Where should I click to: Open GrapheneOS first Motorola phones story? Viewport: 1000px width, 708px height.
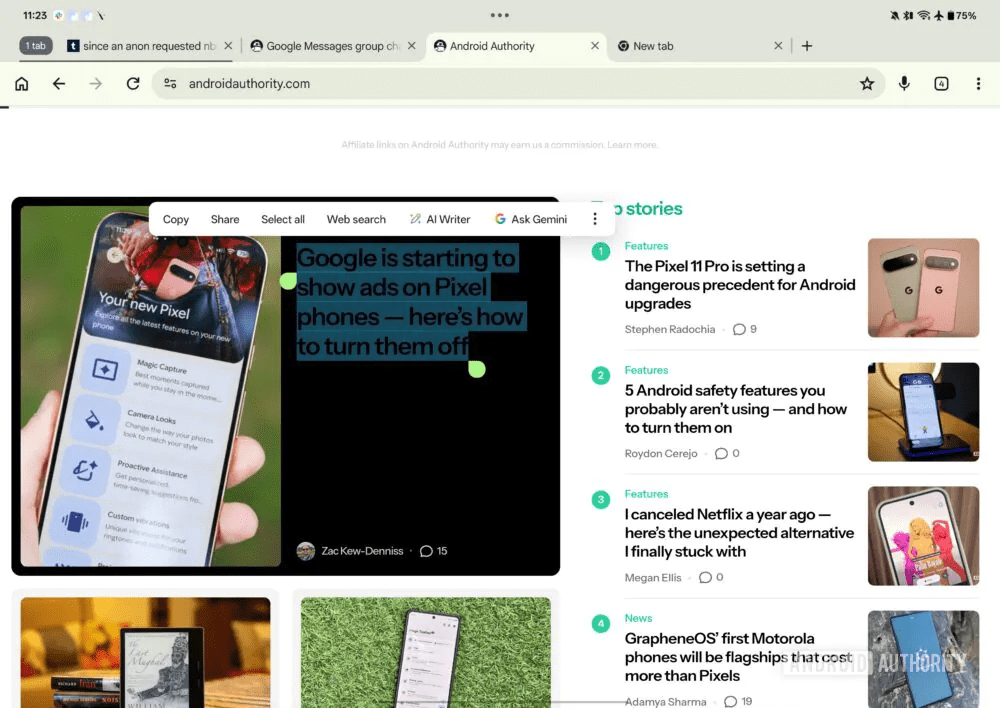tap(738, 657)
